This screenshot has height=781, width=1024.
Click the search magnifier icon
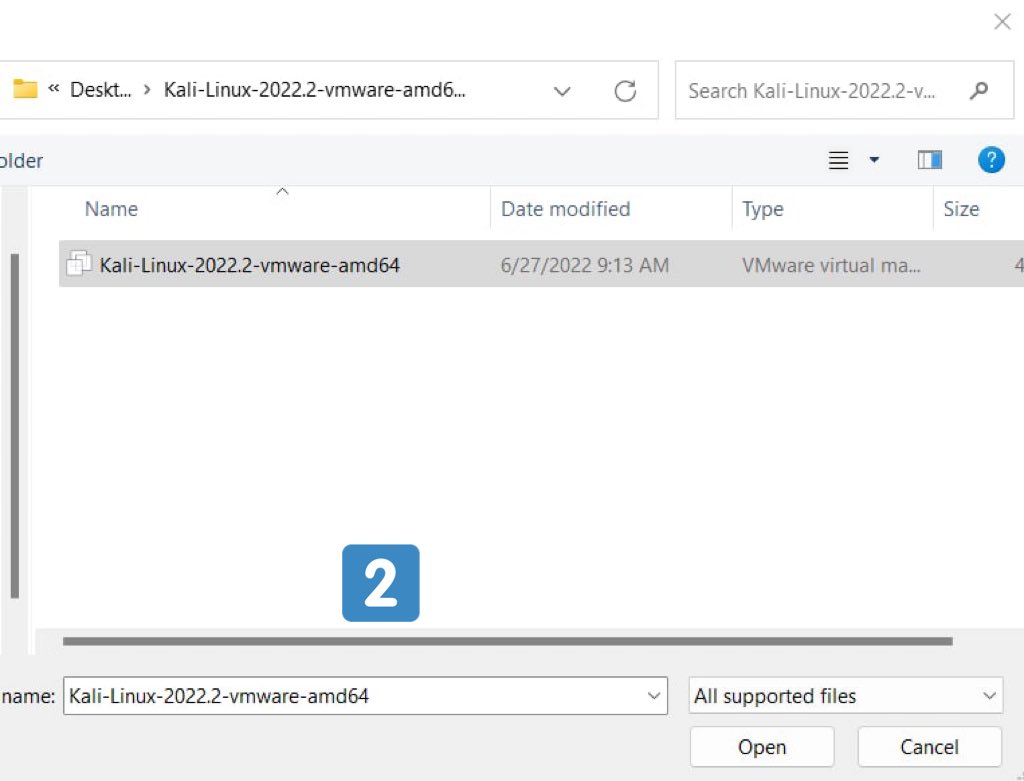pos(978,91)
